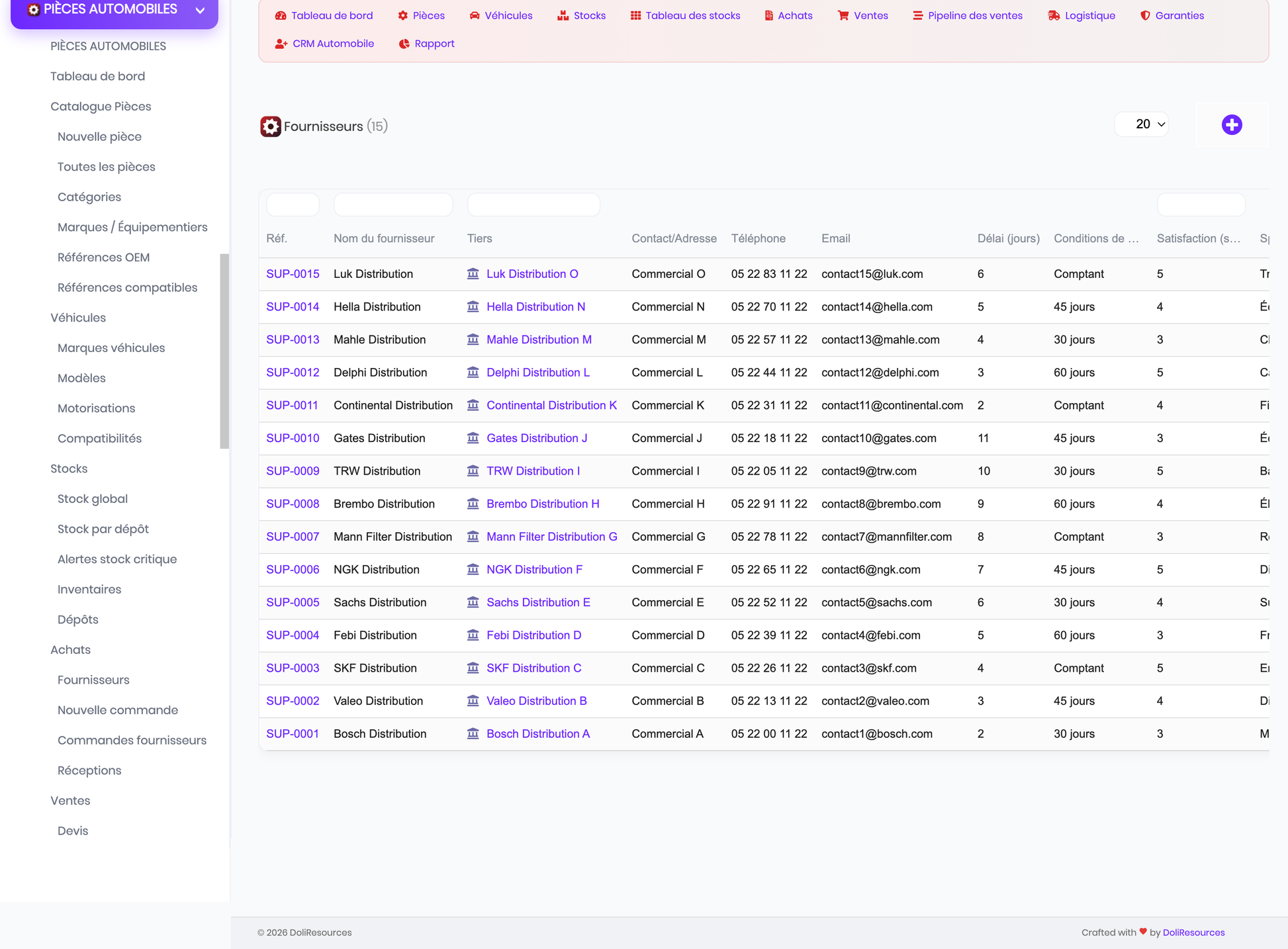Click the Tableau des stocks grid icon
The width and height of the screenshot is (1288, 949).
click(x=635, y=15)
